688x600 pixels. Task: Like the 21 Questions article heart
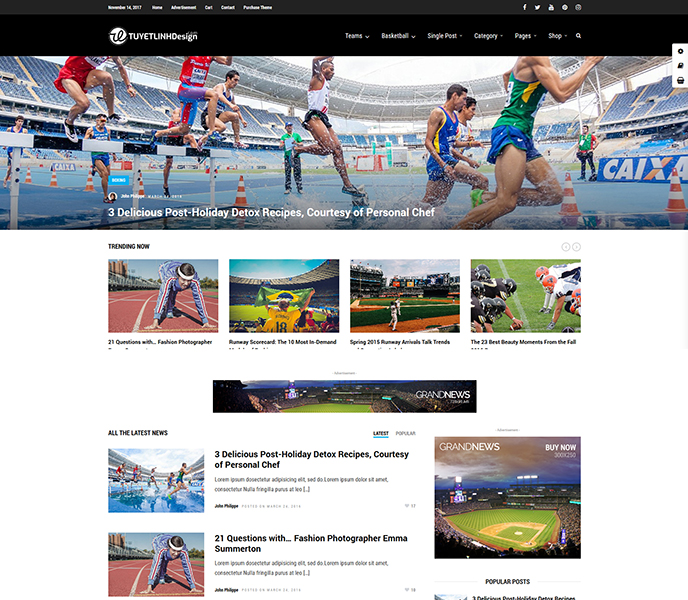[407, 590]
